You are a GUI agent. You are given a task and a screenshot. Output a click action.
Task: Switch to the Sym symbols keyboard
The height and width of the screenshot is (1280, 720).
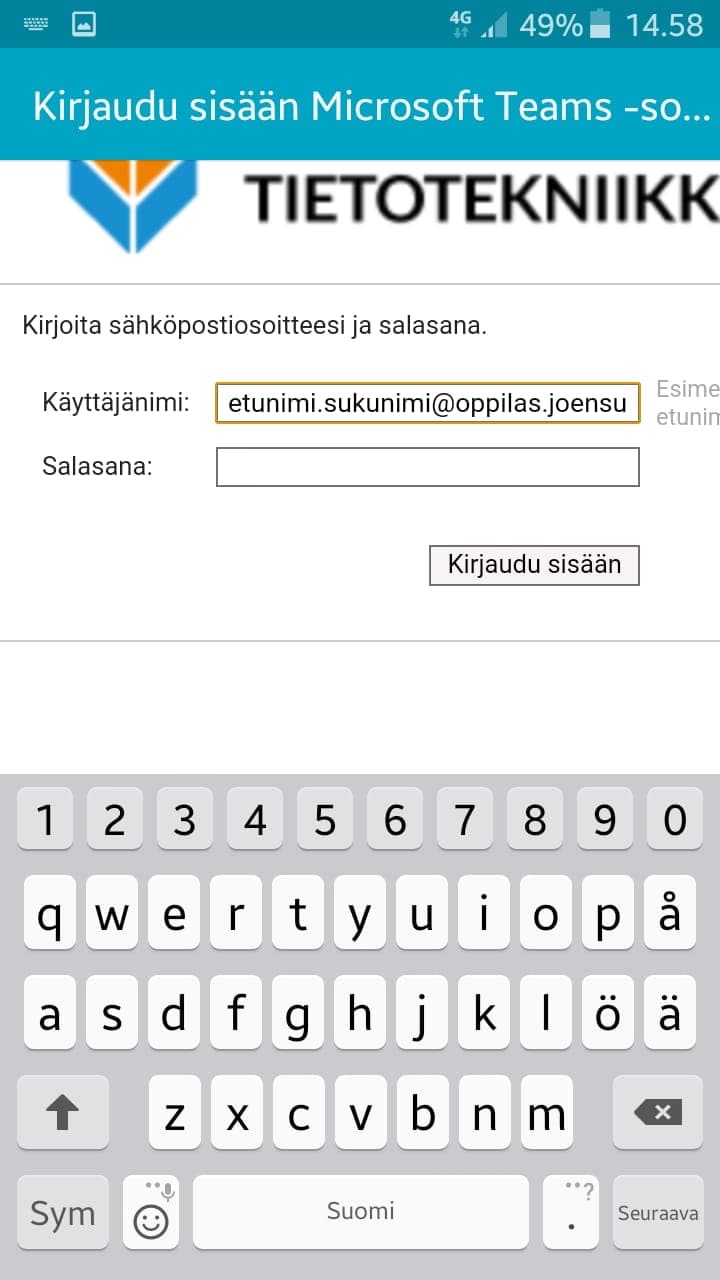click(x=62, y=1212)
